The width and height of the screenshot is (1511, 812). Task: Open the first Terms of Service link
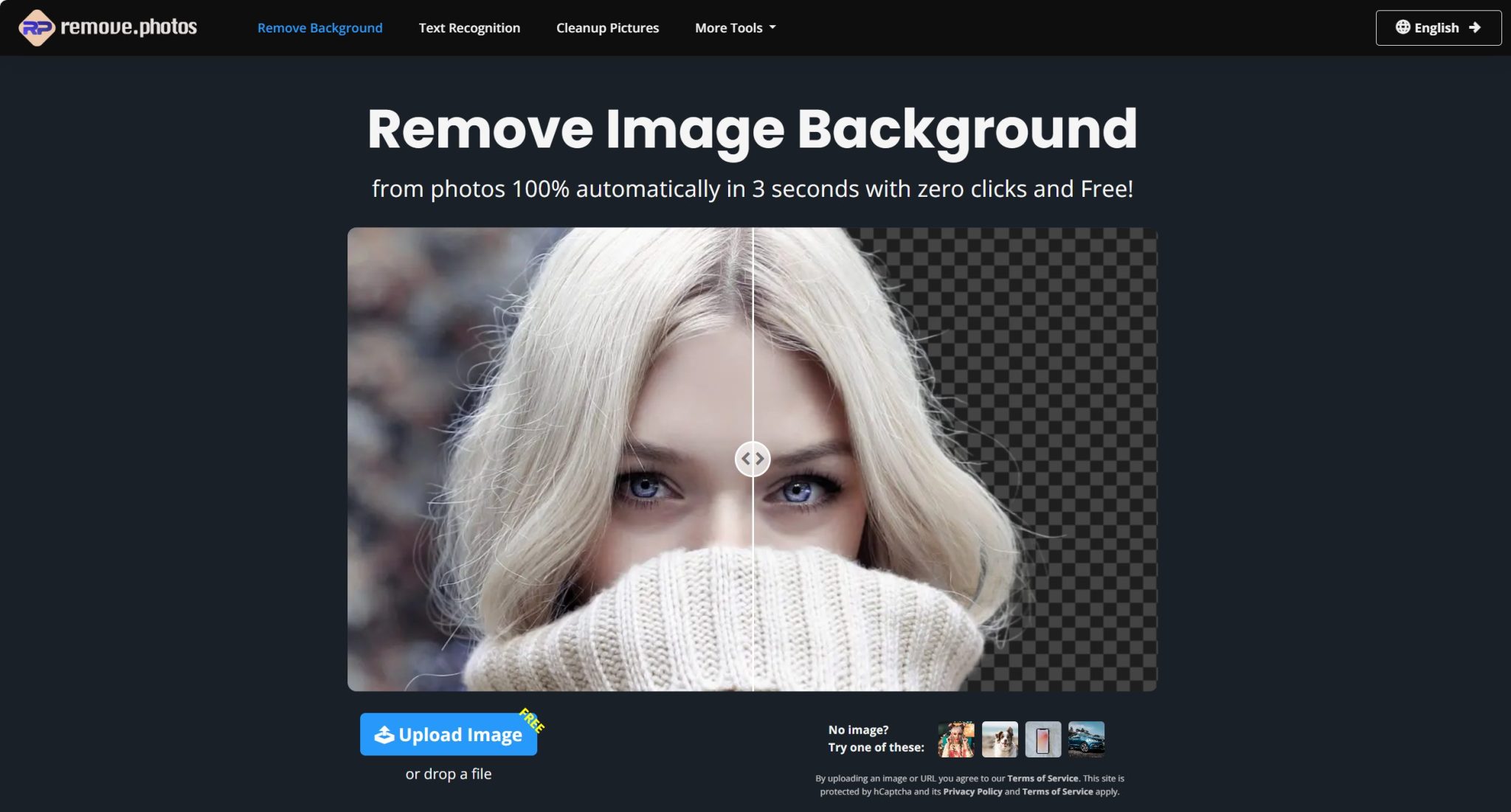[x=1043, y=778]
